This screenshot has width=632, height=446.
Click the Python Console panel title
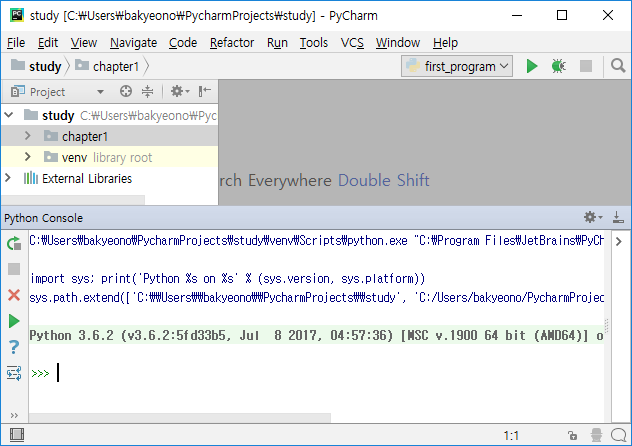[x=44, y=218]
